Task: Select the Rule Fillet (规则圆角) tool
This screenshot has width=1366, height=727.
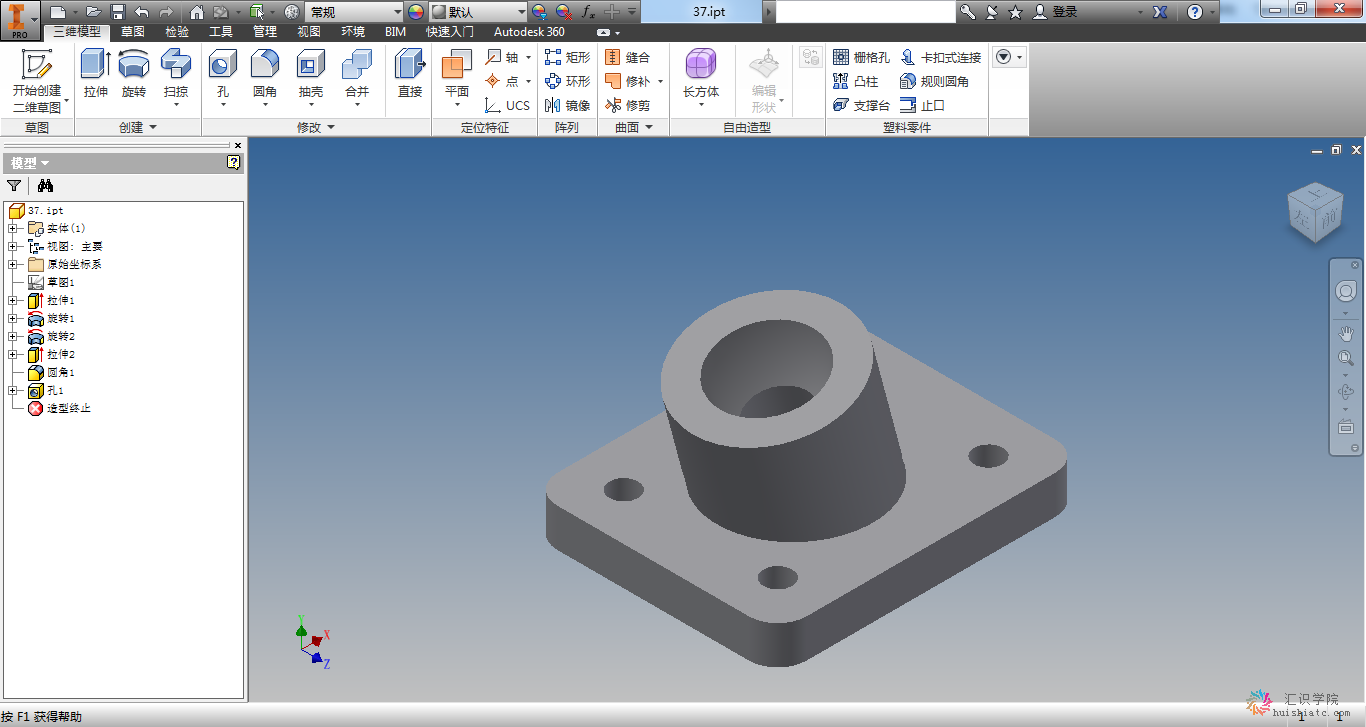Action: [x=935, y=81]
